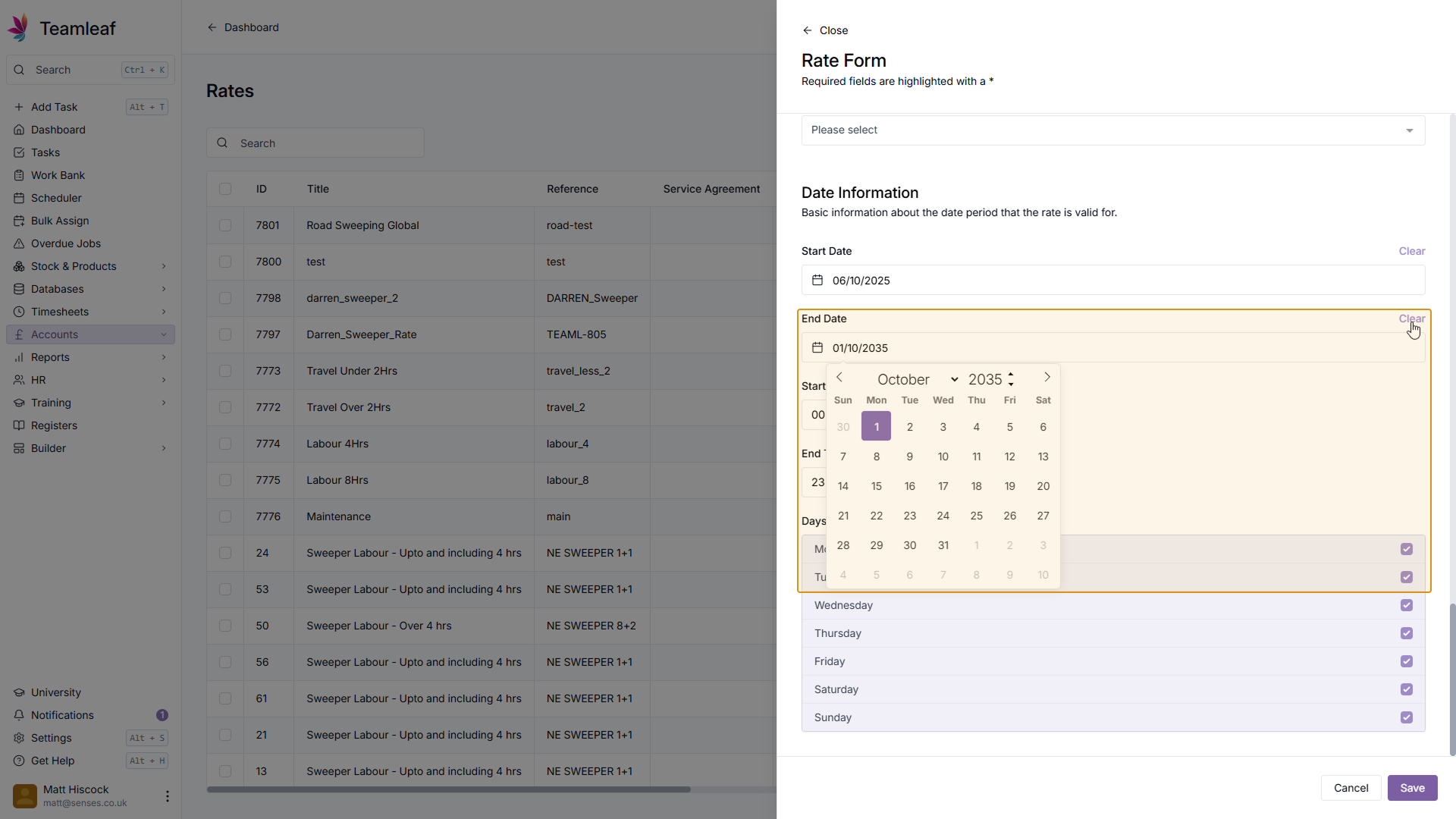
Task: Click the Teamleaf logo
Action: tap(19, 28)
